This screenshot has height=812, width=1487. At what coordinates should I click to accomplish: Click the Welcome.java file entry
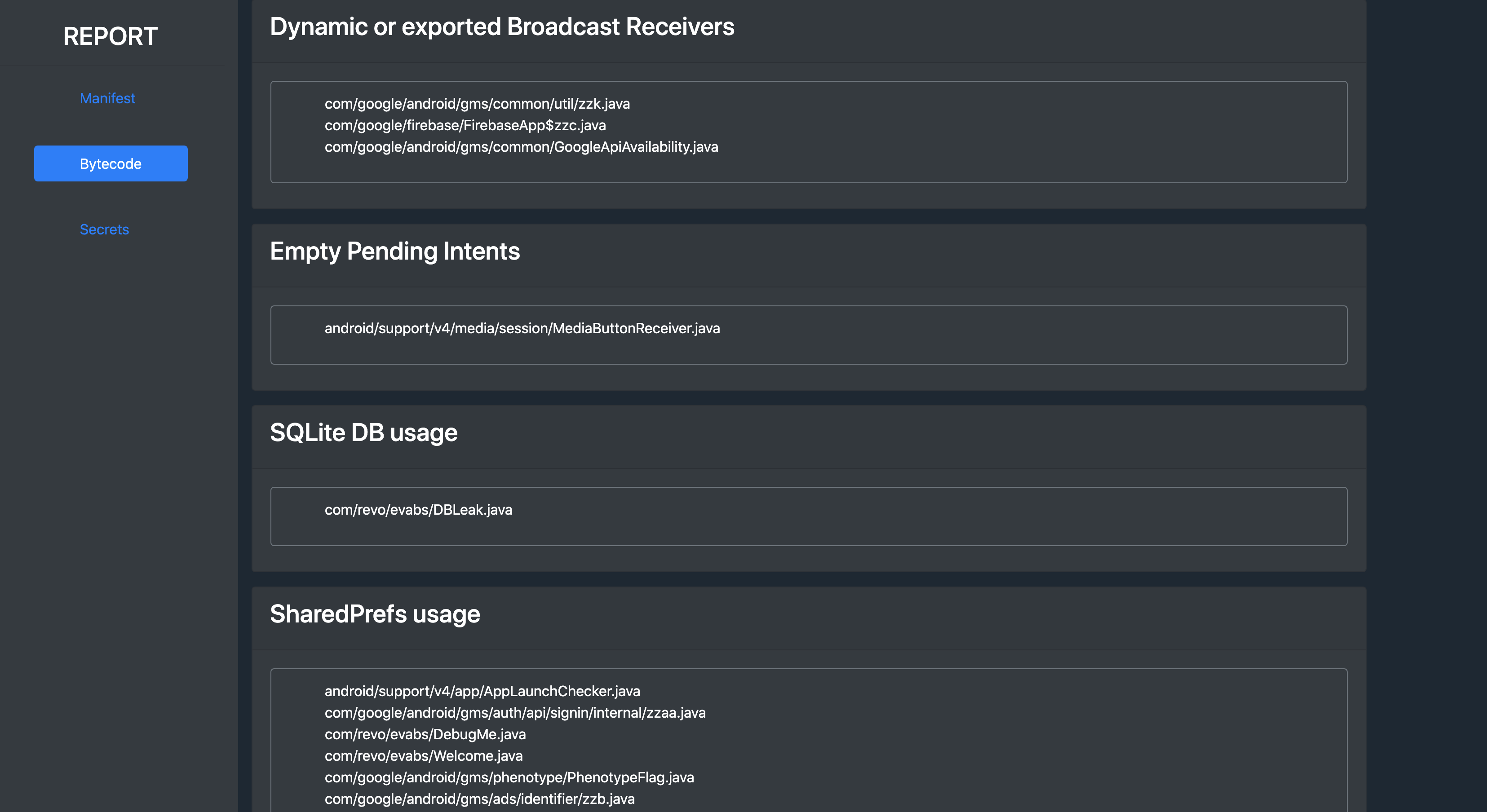(x=423, y=756)
